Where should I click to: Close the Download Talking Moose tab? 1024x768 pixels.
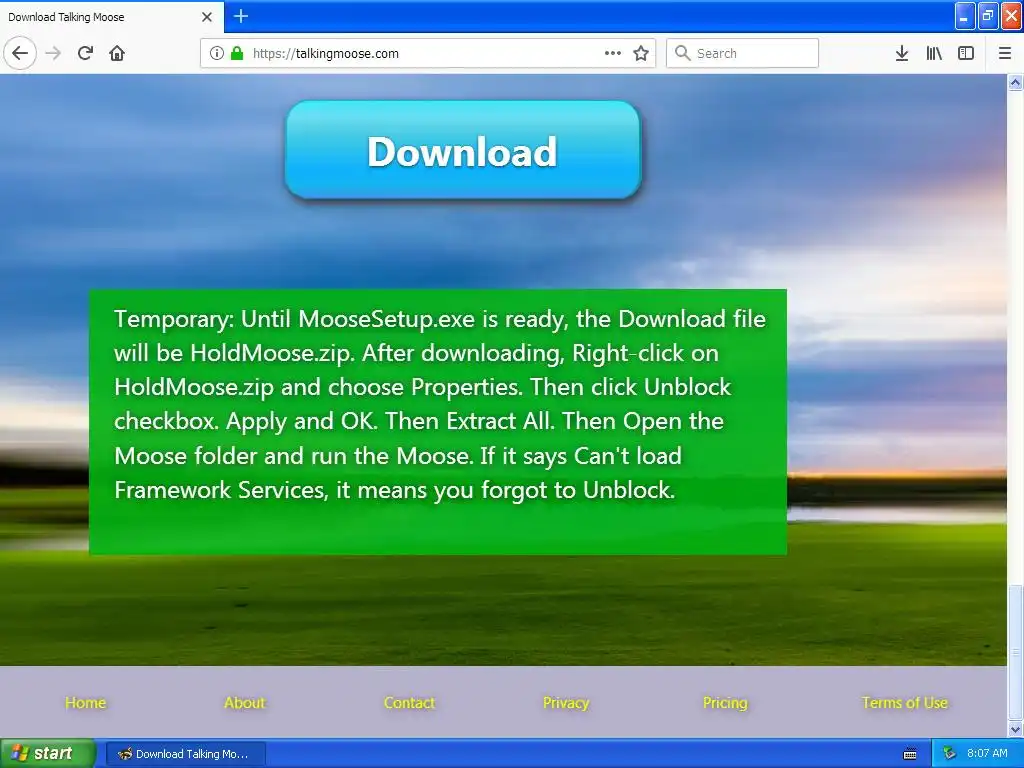pos(207,17)
